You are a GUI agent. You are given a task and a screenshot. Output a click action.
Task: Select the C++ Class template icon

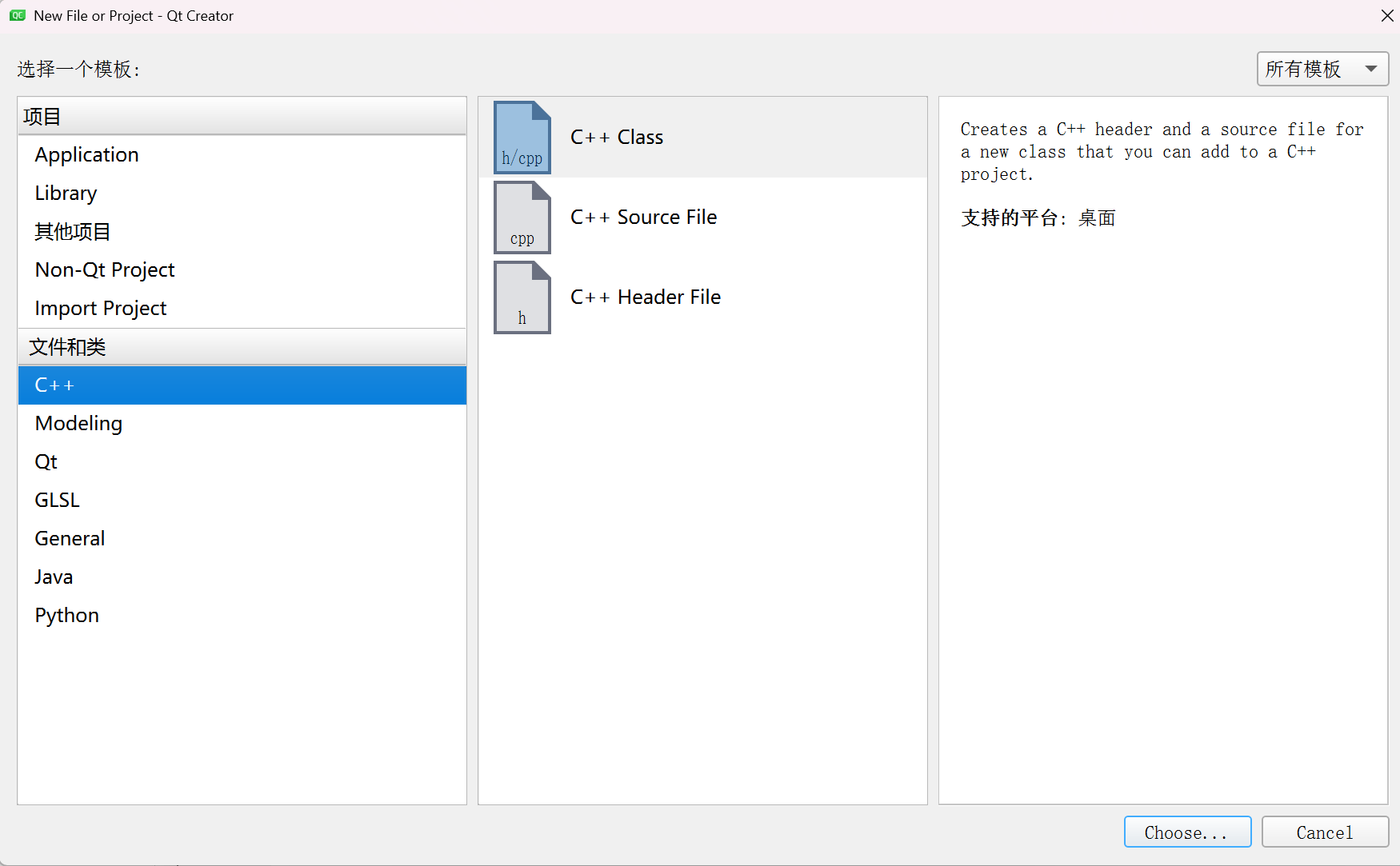point(522,137)
